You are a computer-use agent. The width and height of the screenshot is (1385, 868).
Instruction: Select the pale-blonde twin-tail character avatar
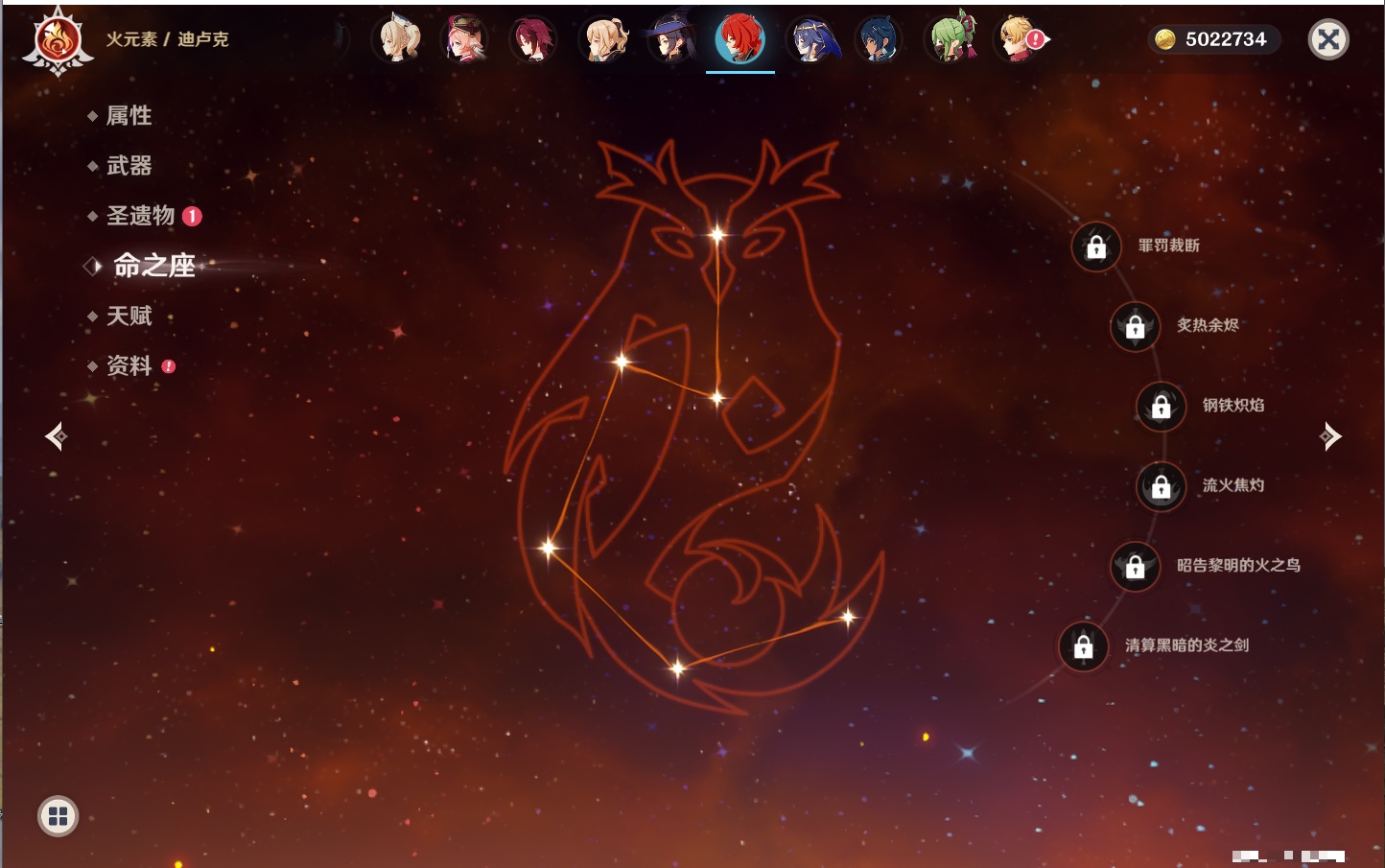[x=399, y=40]
